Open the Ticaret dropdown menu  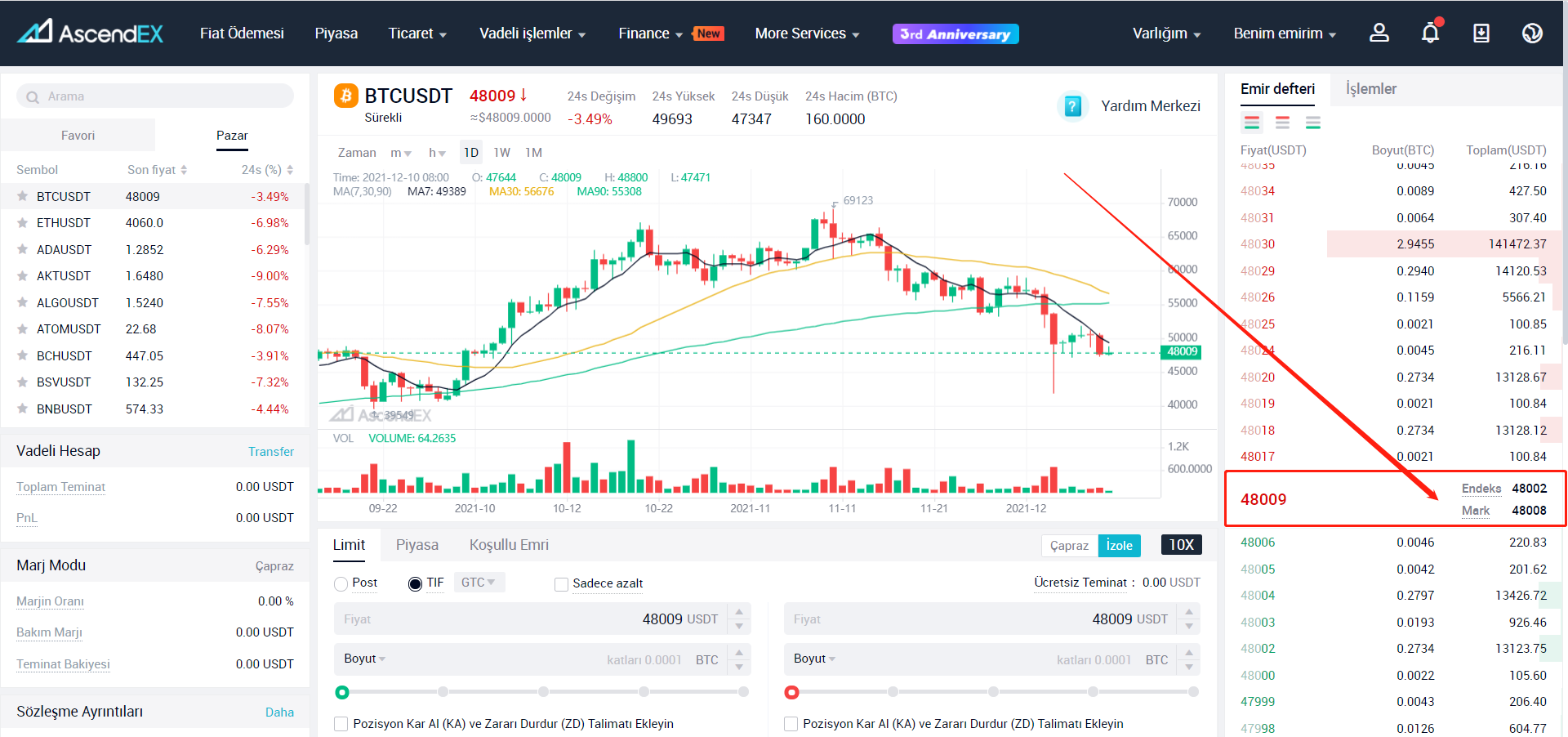417,33
